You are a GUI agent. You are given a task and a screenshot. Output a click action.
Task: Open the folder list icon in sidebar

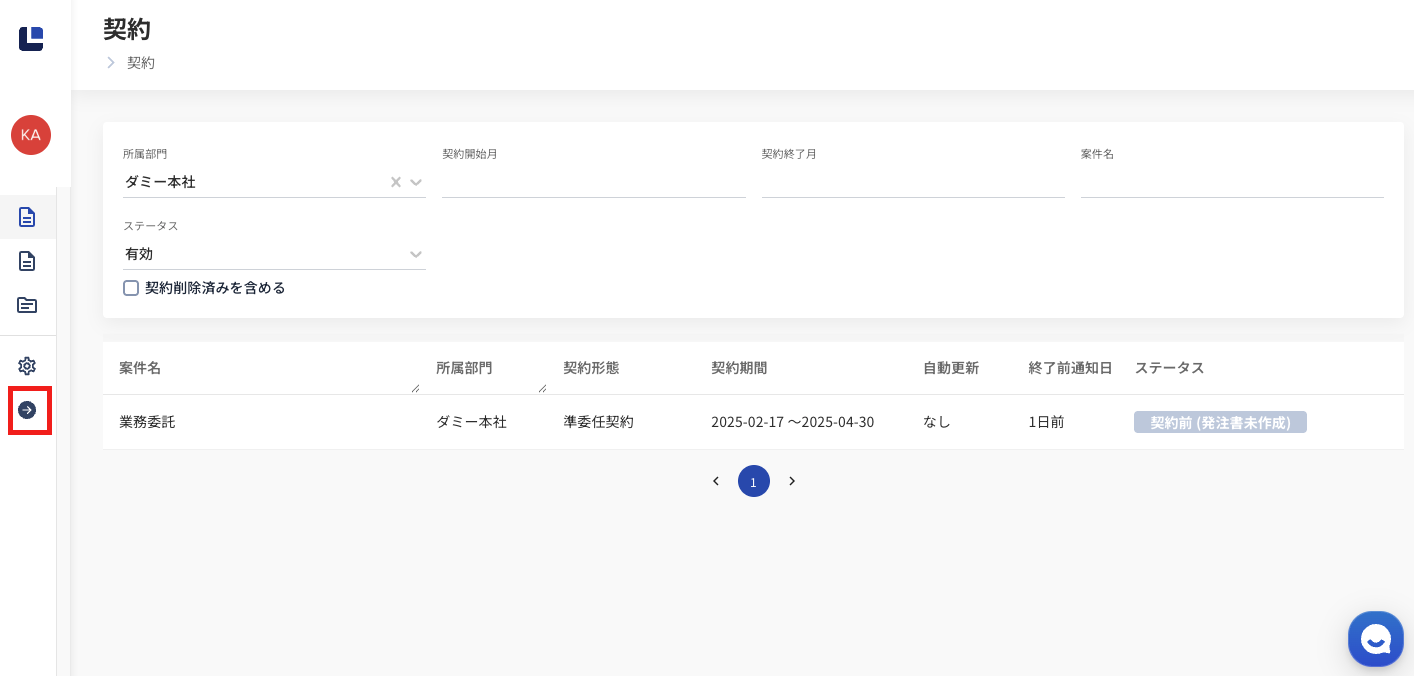pos(27,305)
